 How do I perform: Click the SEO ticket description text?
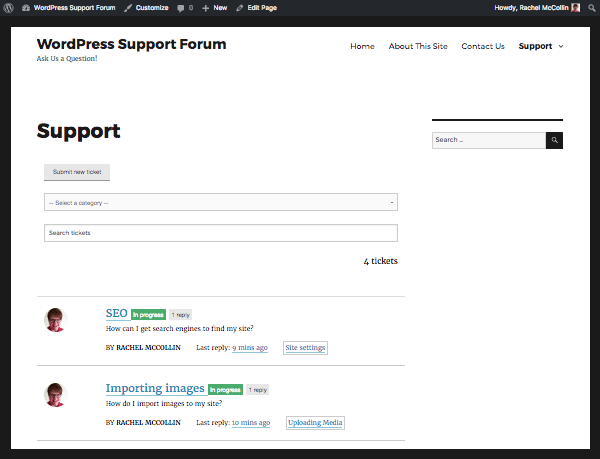coord(179,329)
